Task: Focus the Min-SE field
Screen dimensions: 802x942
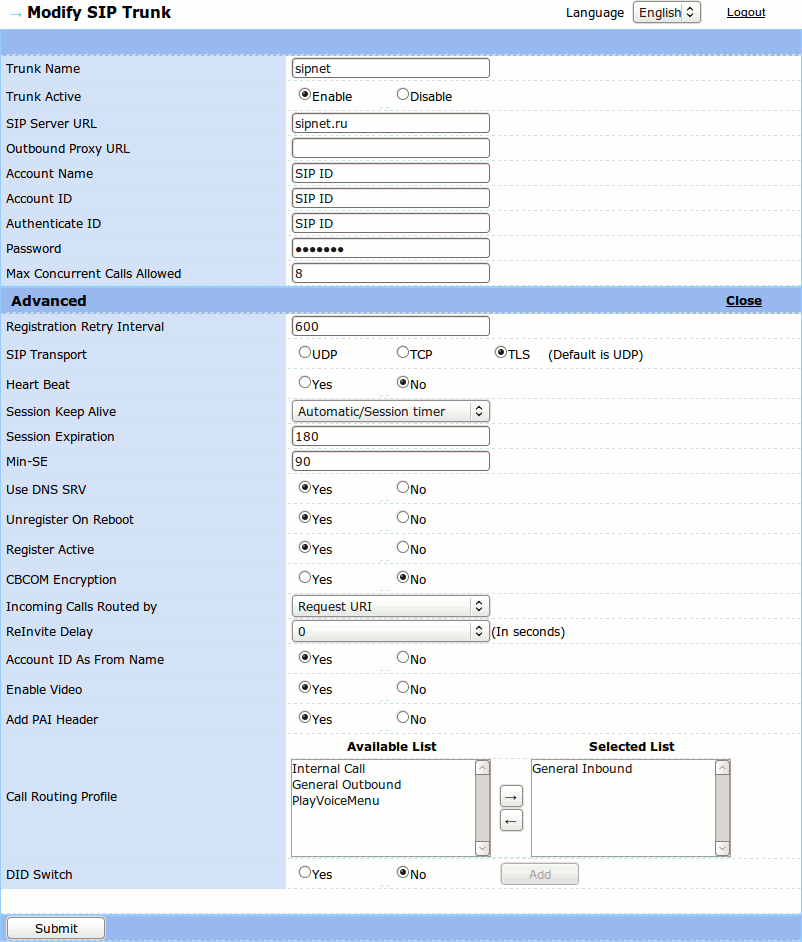Action: (390, 461)
